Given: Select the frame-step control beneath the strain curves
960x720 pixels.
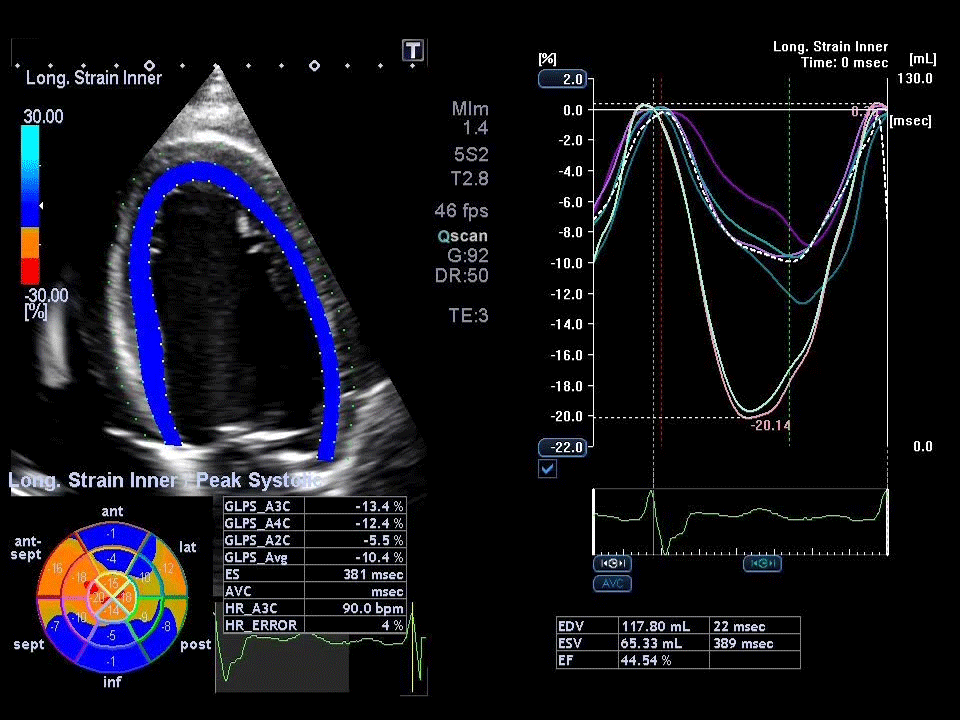Looking at the screenshot, I should (763, 563).
